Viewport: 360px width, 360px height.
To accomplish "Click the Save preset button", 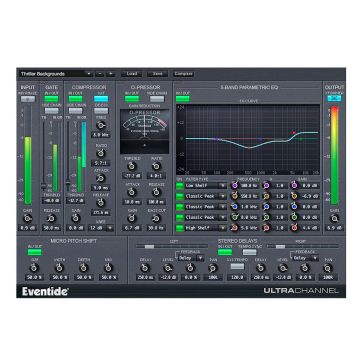I will (158, 74).
